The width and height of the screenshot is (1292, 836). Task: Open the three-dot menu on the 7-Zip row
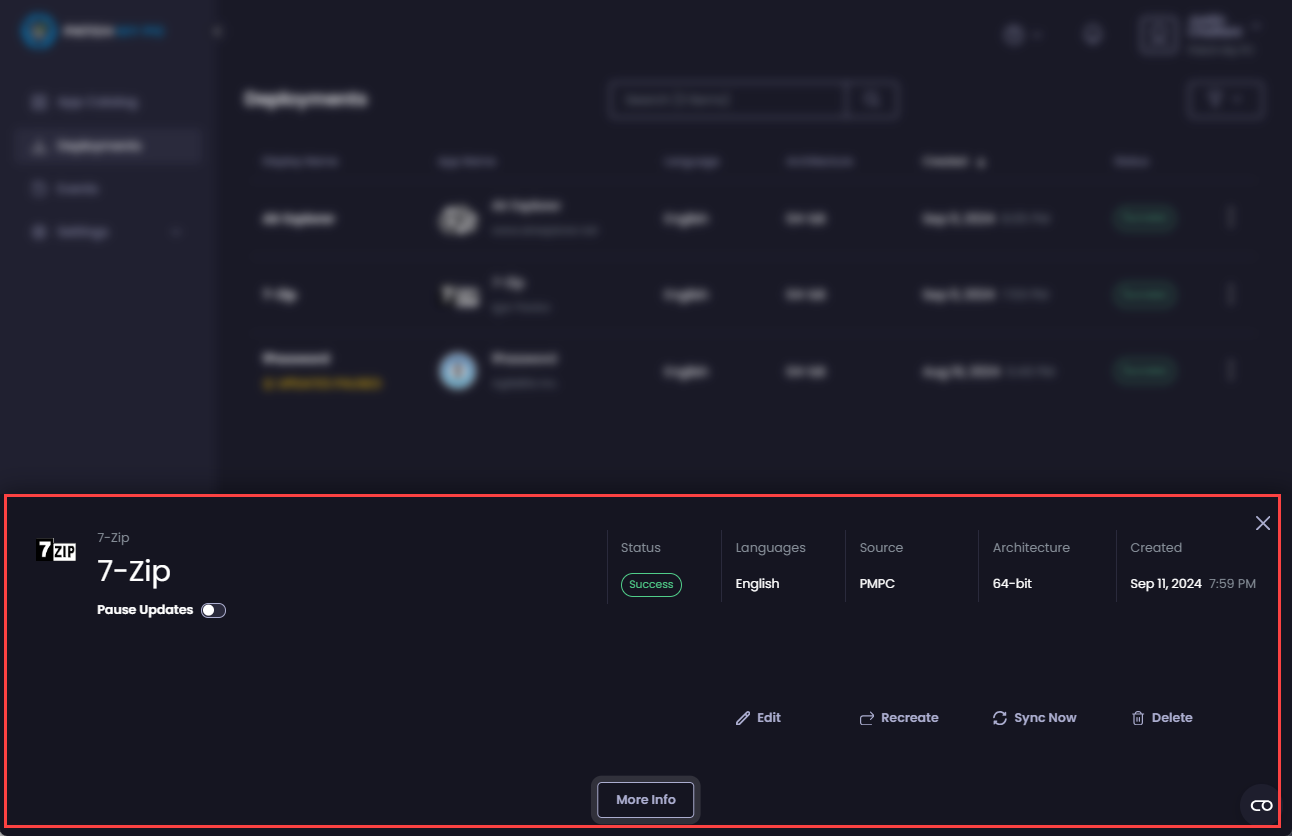(1231, 294)
